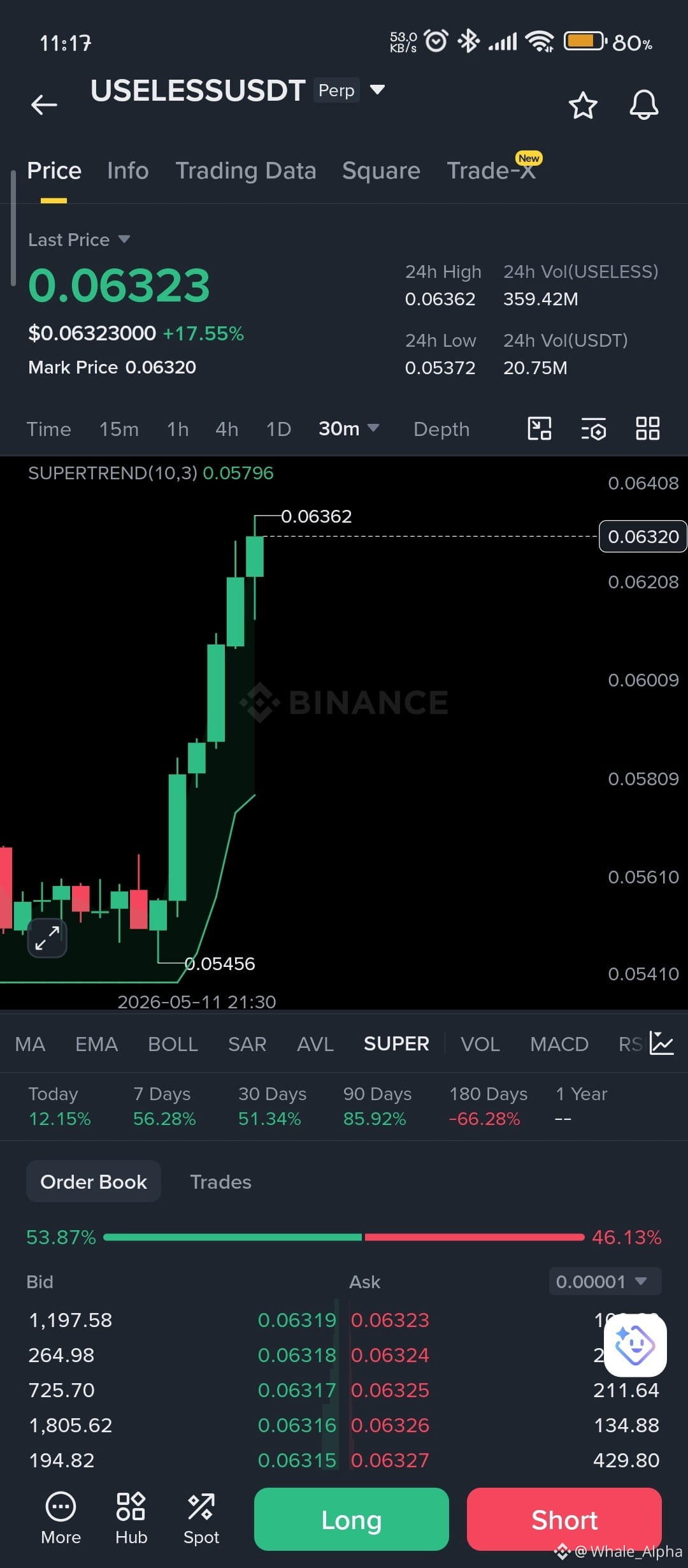This screenshot has width=688, height=1568.
Task: Tap the red Short button
Action: (564, 1520)
